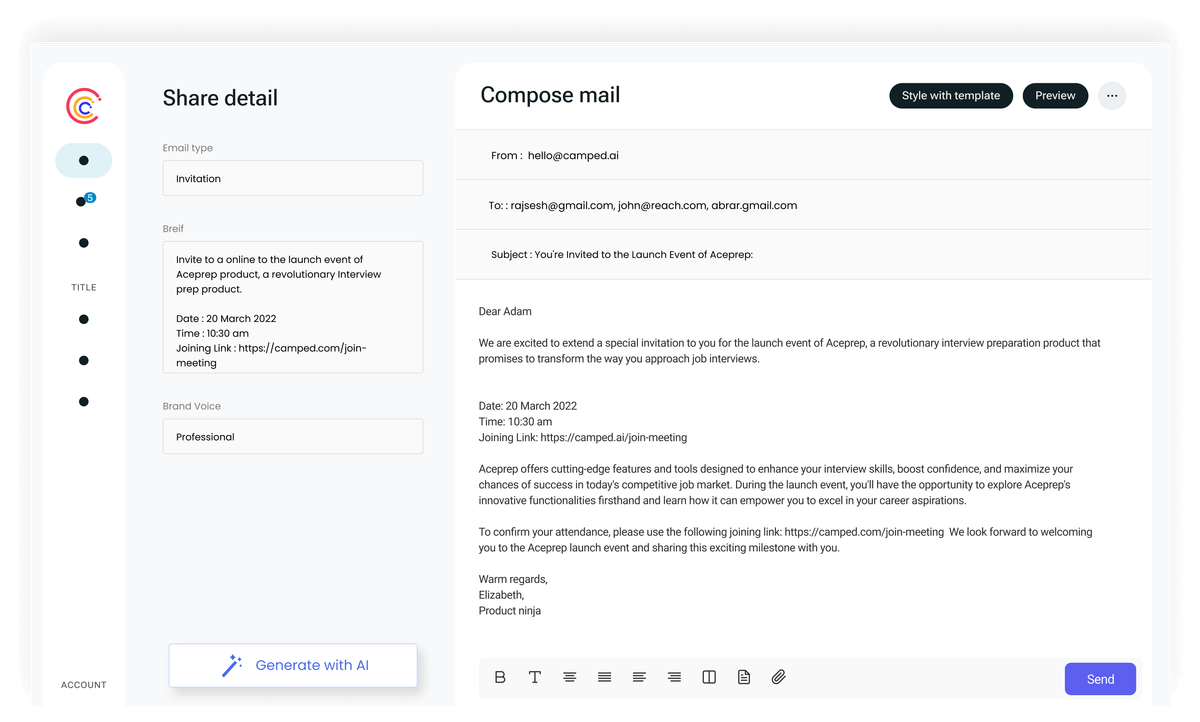Open the text style T tool
This screenshot has width=1200, height=722.
click(535, 677)
